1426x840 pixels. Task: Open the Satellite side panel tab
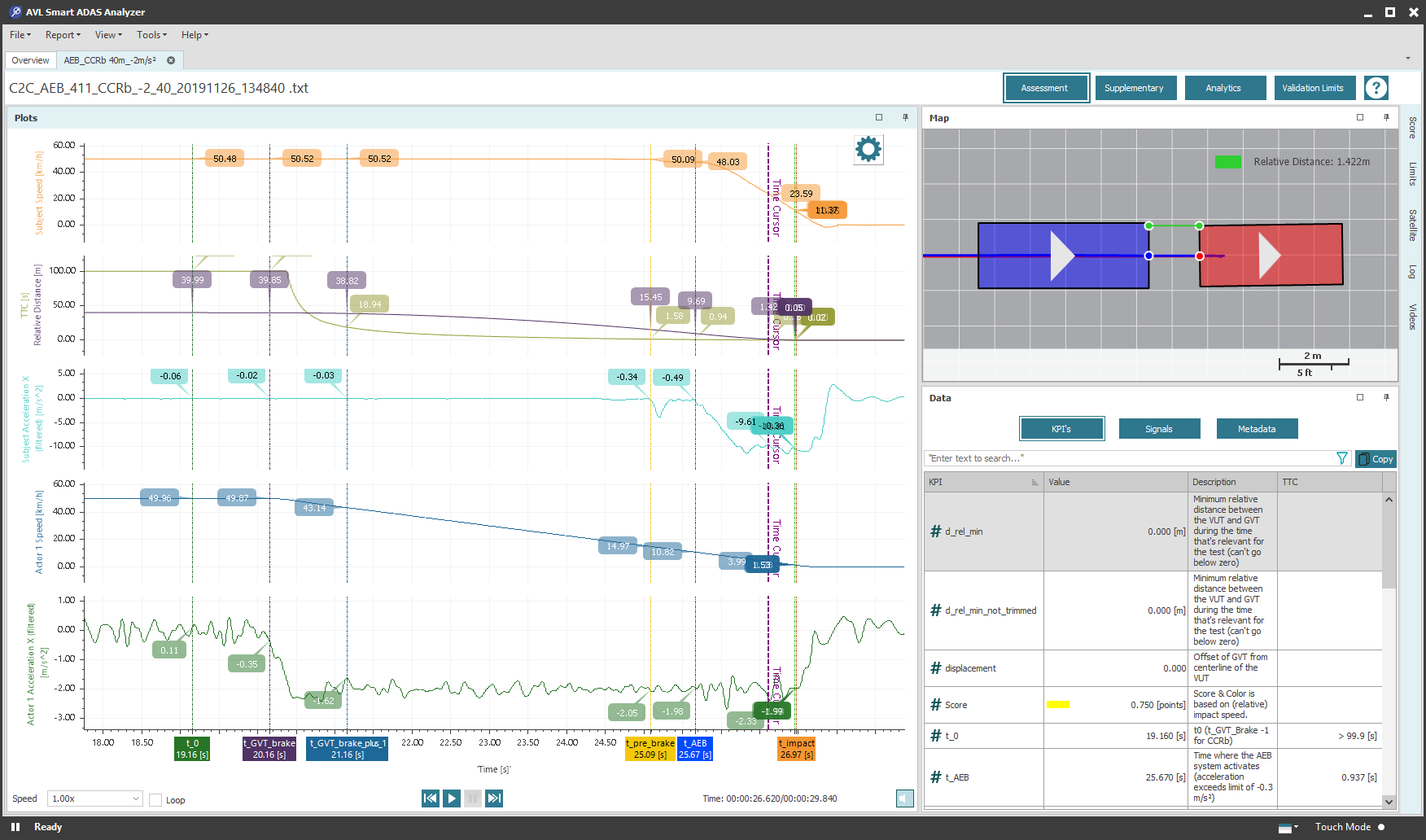click(x=1412, y=225)
